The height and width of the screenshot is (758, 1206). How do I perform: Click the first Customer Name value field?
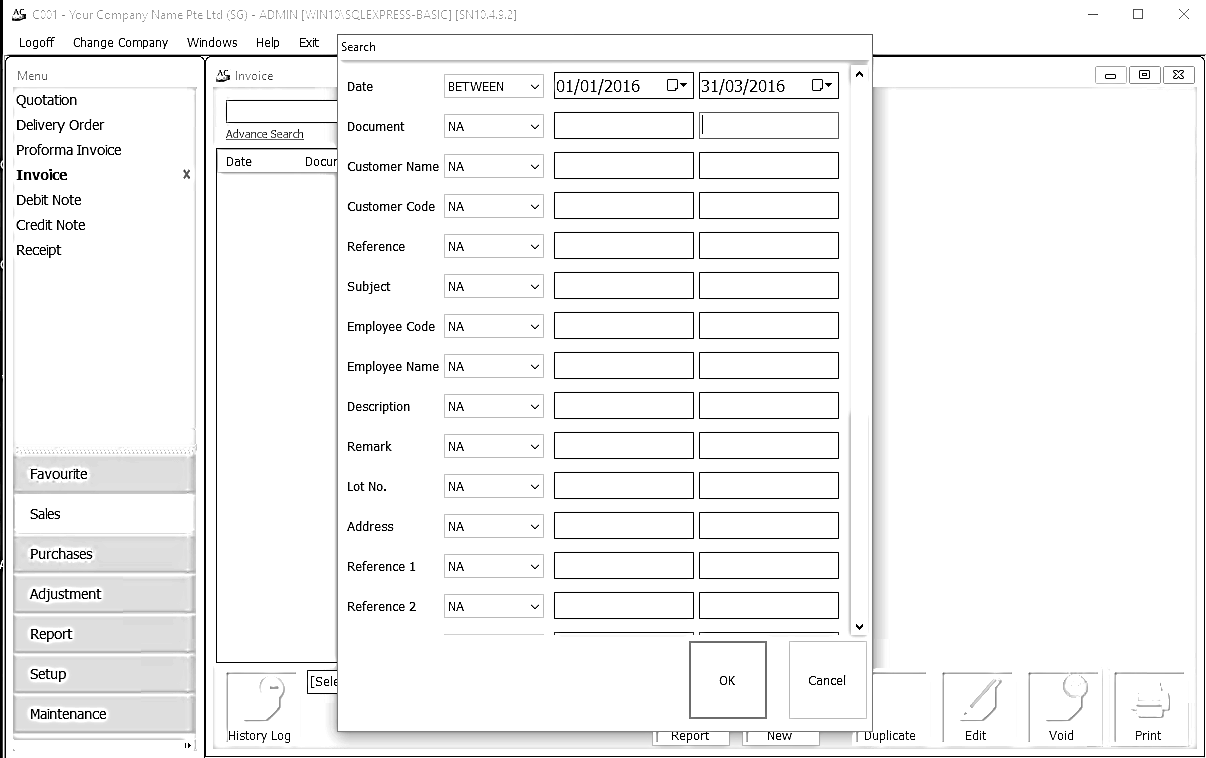pyautogui.click(x=624, y=166)
